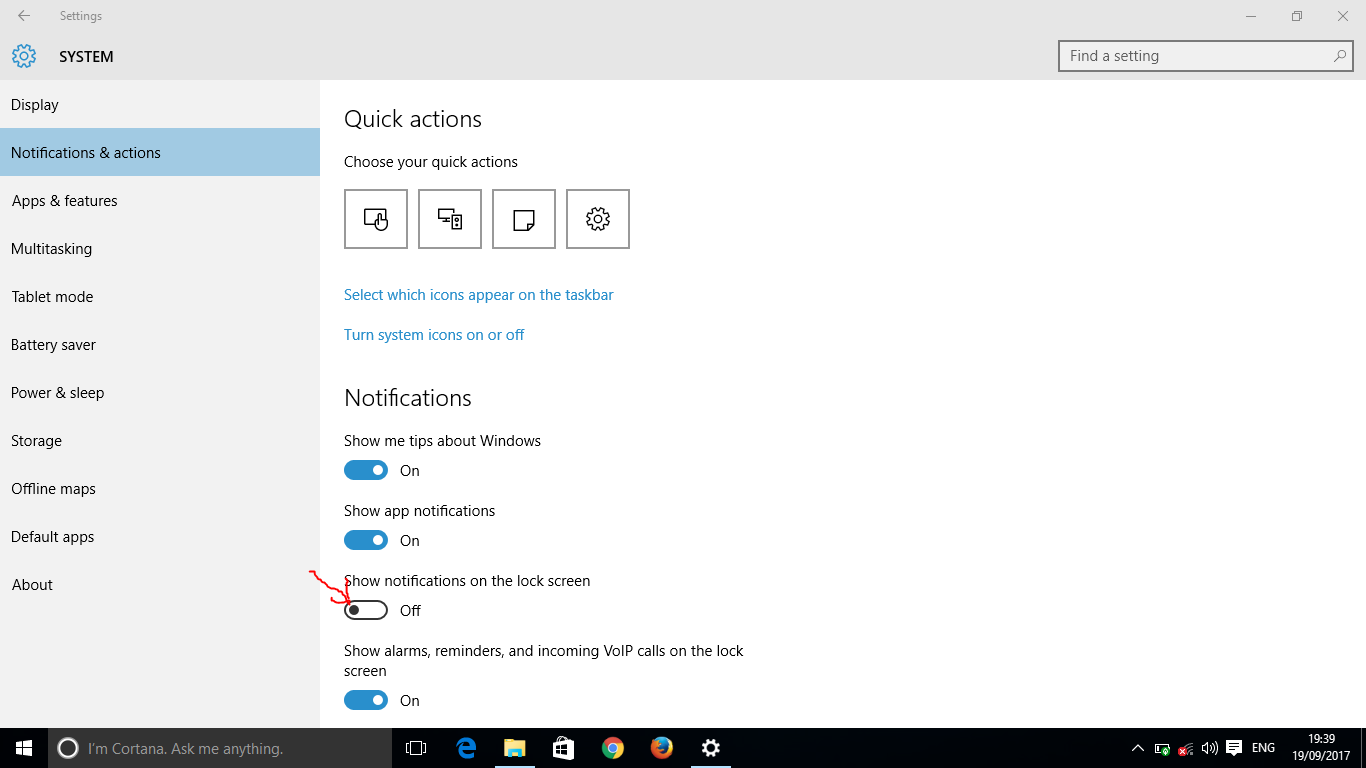Click the back arrow in the title bar
This screenshot has height=768, width=1366.
[x=22, y=15]
